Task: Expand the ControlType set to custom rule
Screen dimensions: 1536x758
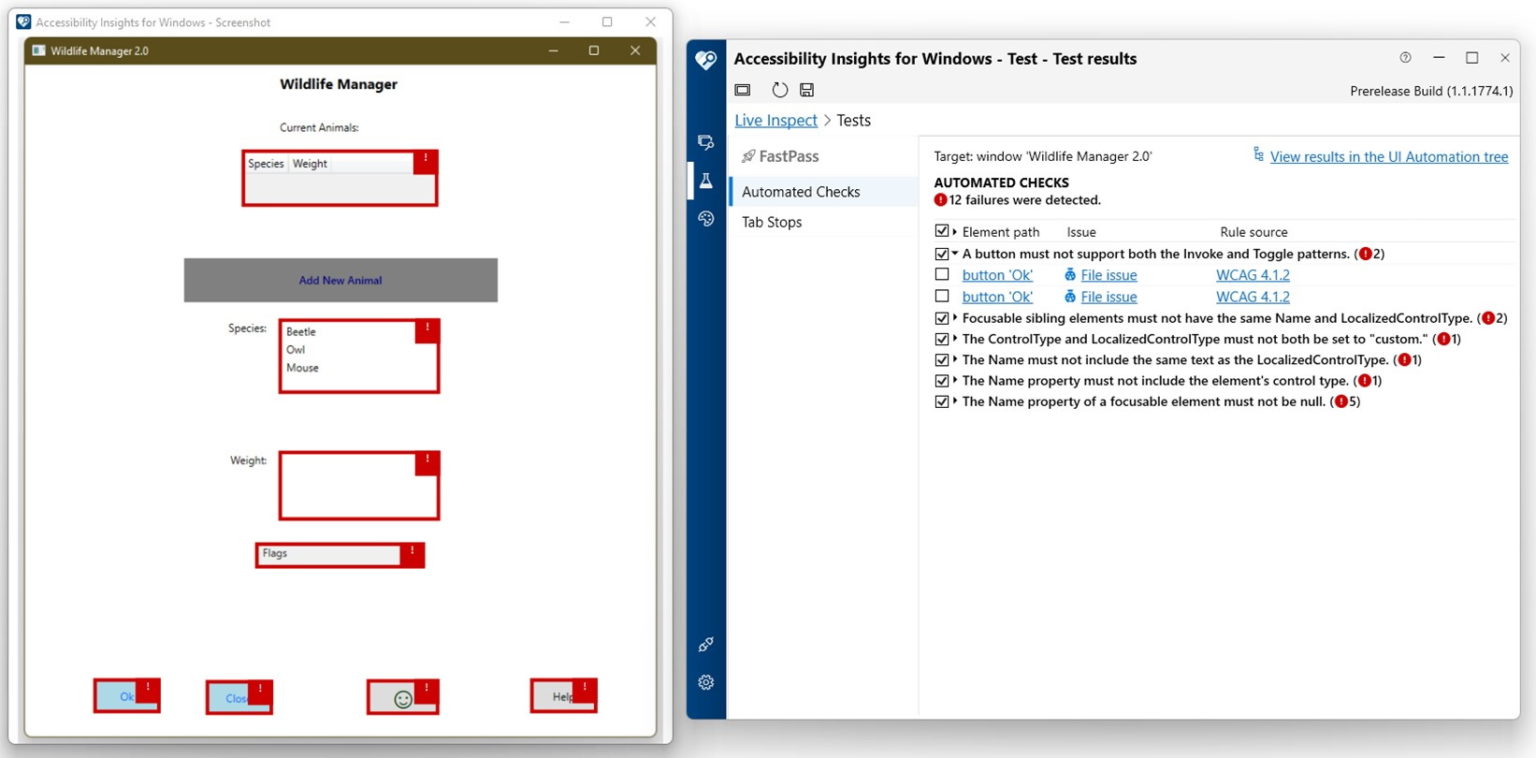Action: tap(953, 338)
